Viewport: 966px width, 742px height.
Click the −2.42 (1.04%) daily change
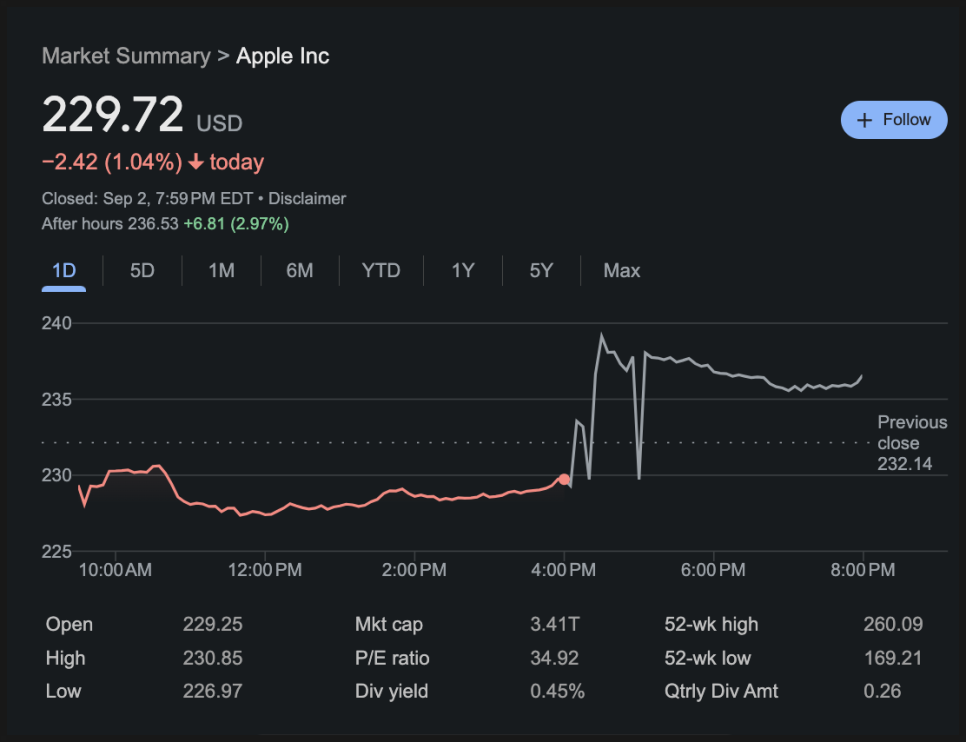coord(112,162)
